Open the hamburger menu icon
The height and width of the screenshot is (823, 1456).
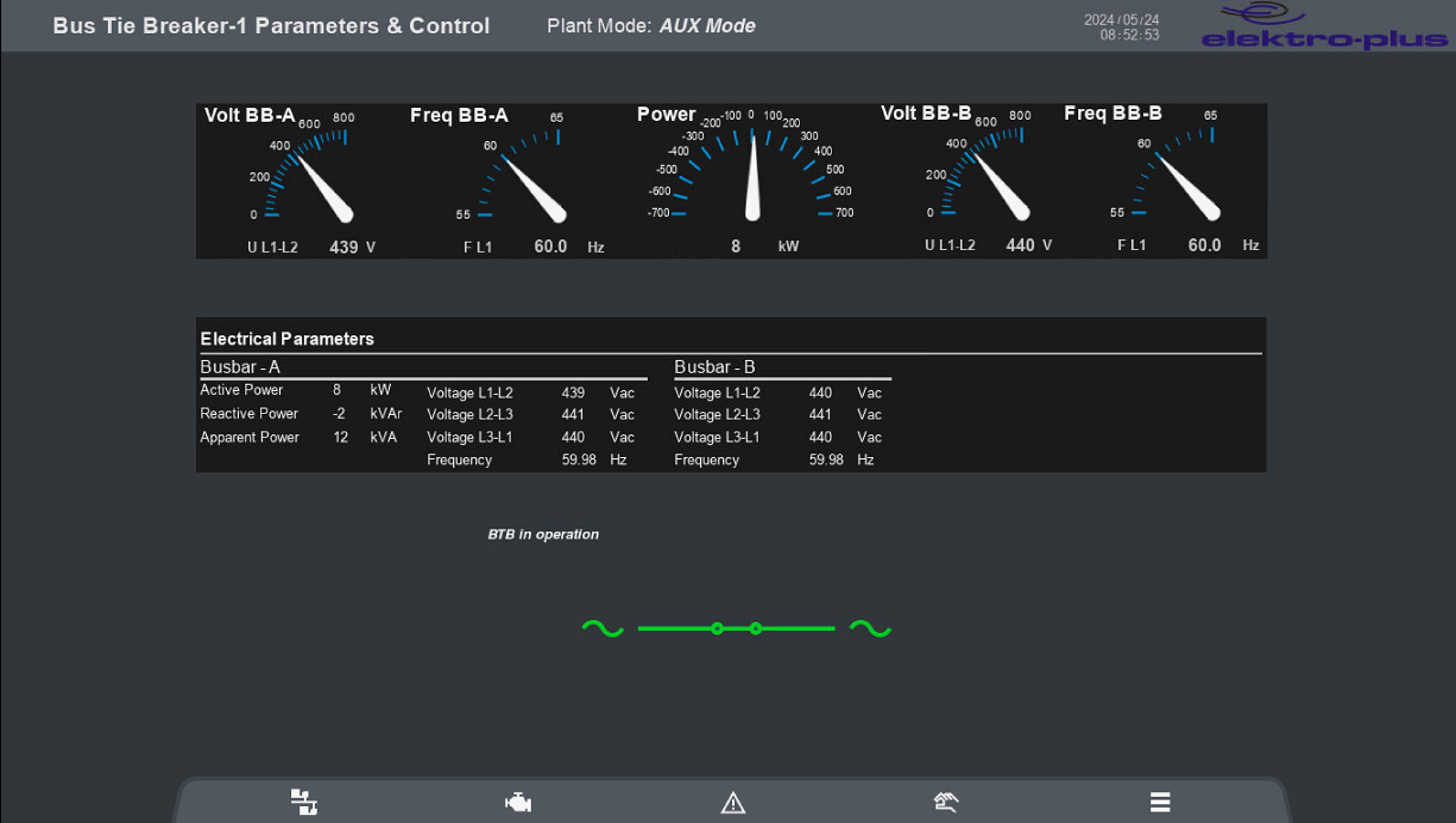tap(1160, 802)
